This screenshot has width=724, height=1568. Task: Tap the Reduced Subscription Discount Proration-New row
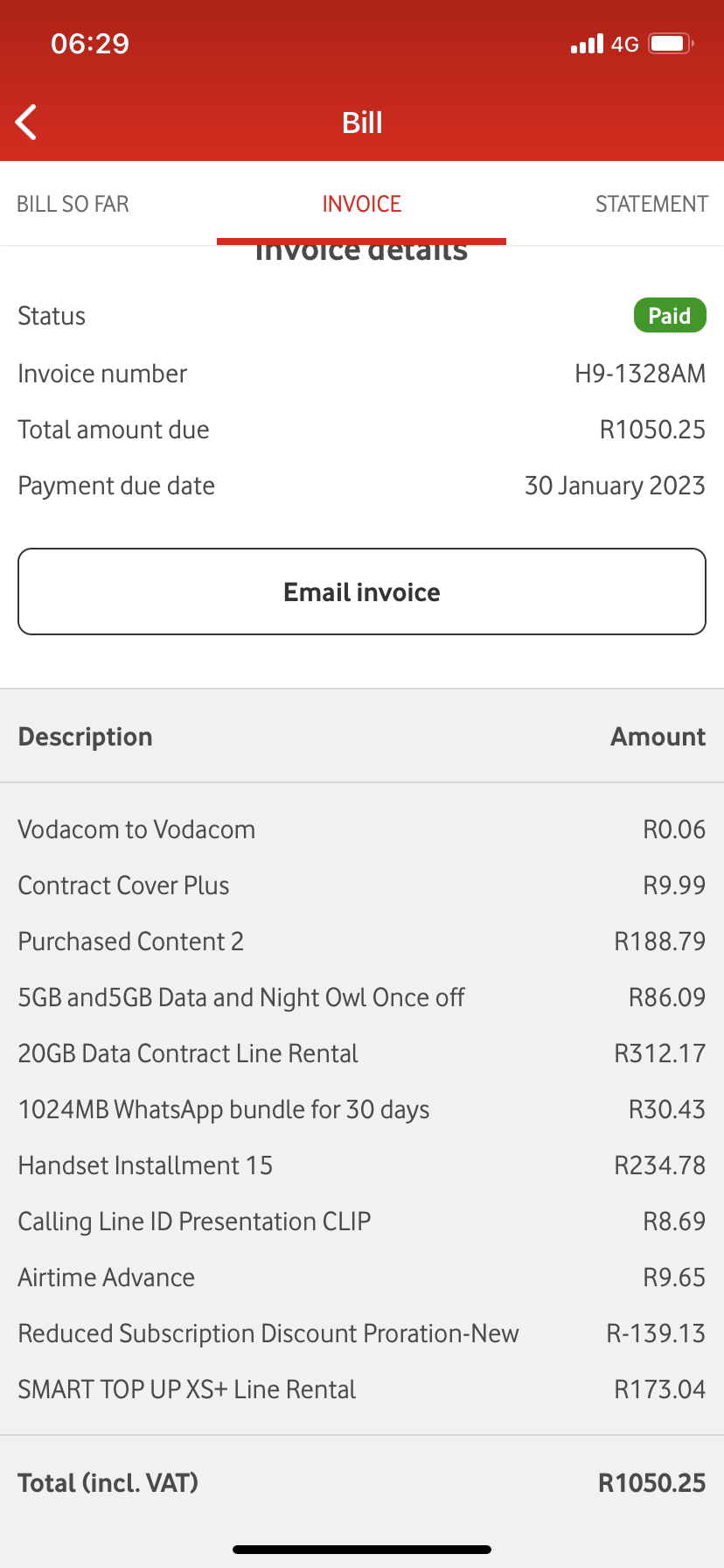[x=268, y=1333]
